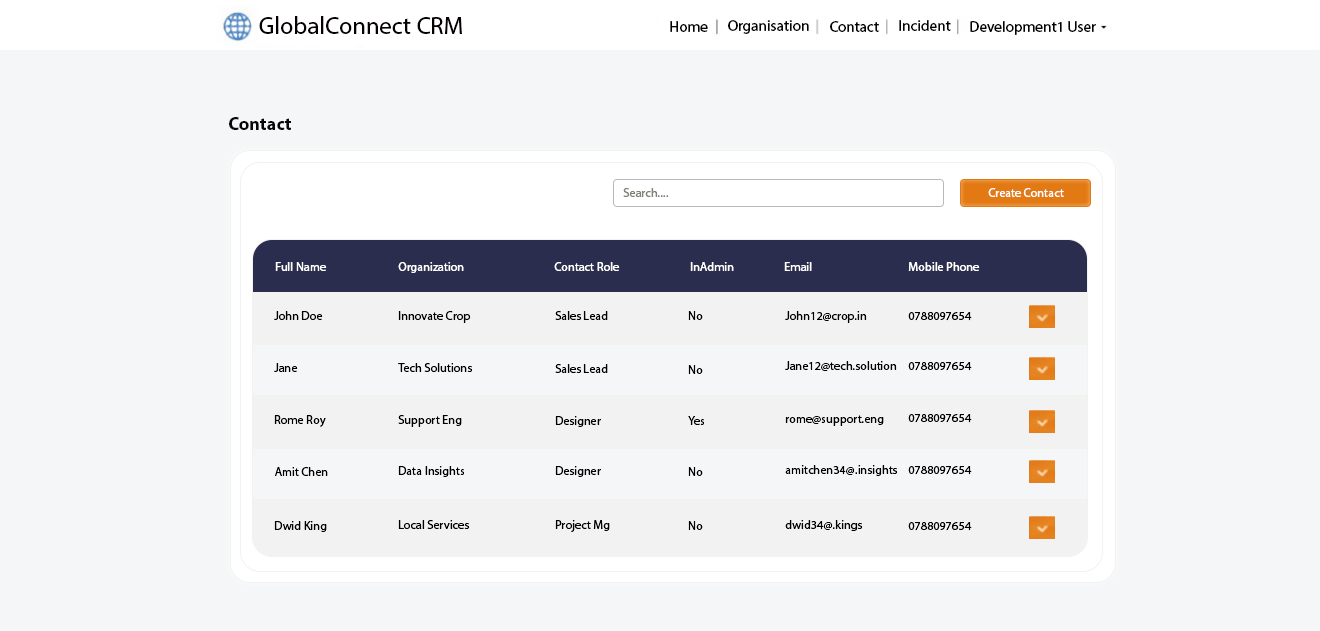Click the Project Mg role cell
The width and height of the screenshot is (1320, 631).
pos(582,525)
